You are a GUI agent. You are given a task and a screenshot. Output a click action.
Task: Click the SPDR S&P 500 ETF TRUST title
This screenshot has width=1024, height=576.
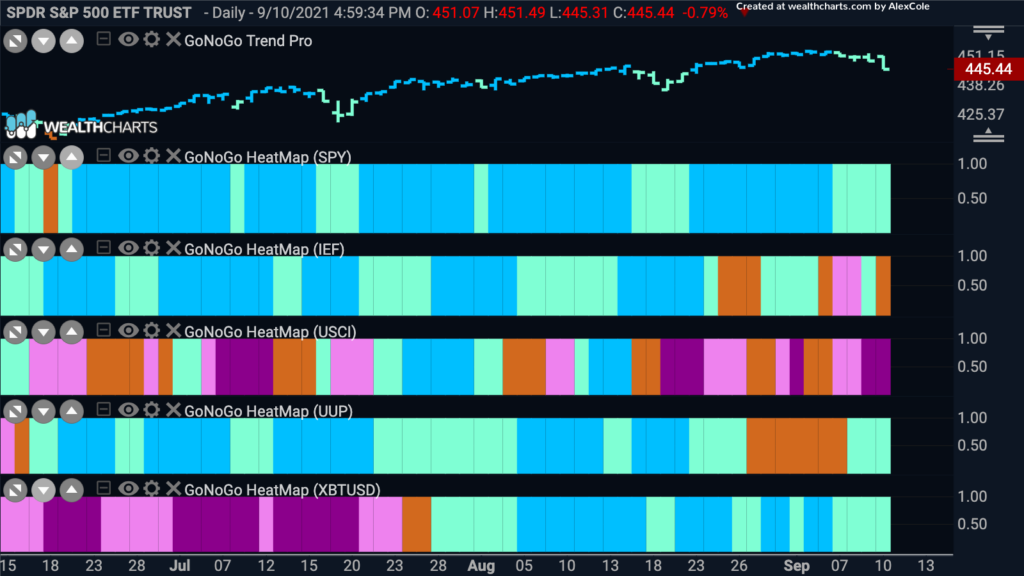(99, 12)
